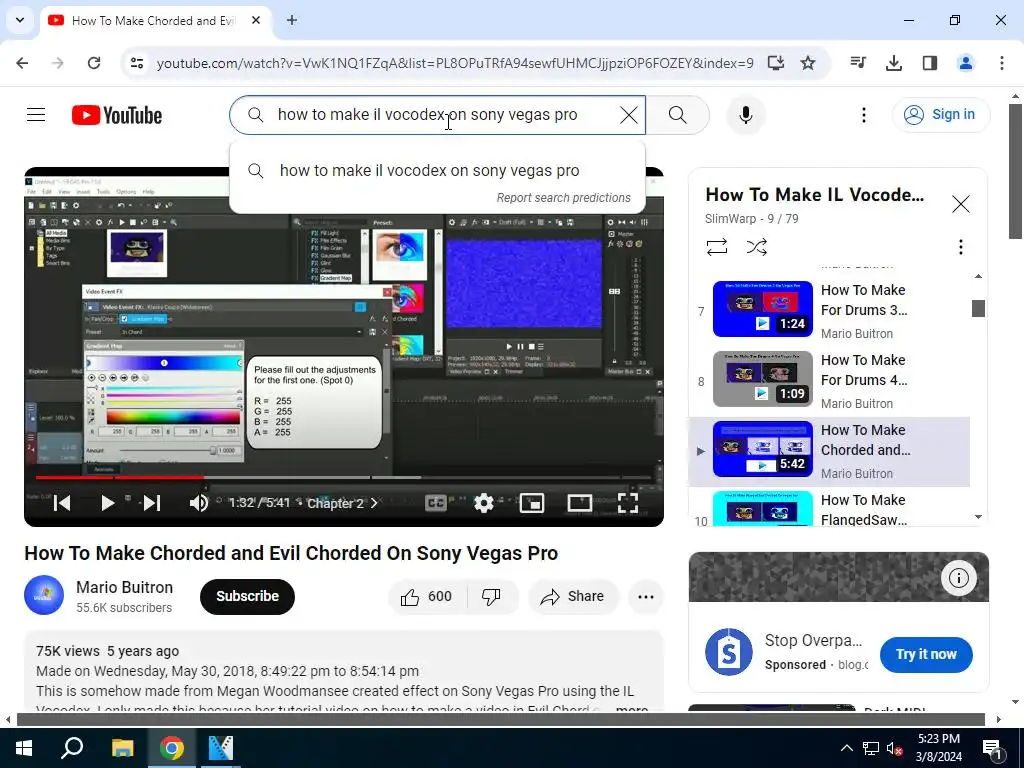Viewport: 1024px width, 768px height.
Task: Open Chrome downloads
Action: point(893,63)
